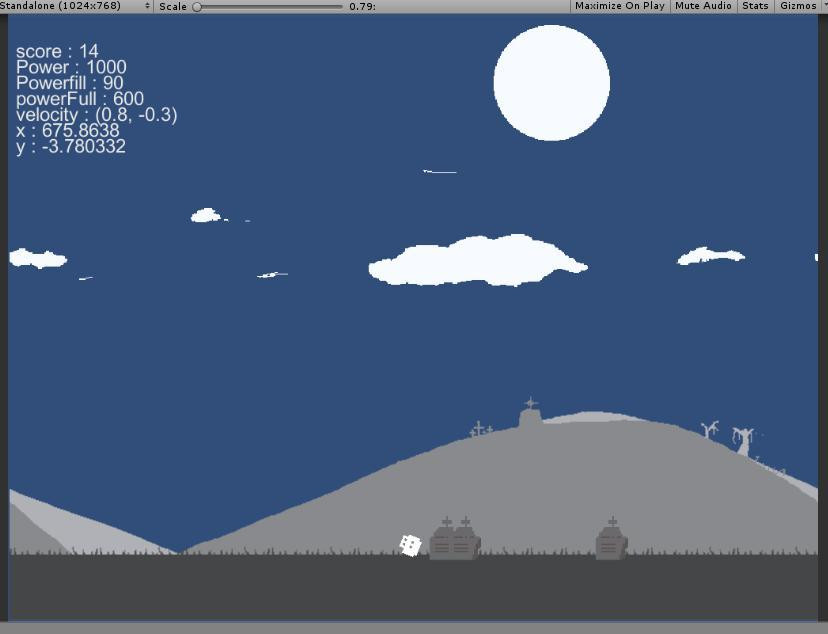The width and height of the screenshot is (828, 634).
Task: Click the 'powerFull : 600' readout
Action: 80,99
